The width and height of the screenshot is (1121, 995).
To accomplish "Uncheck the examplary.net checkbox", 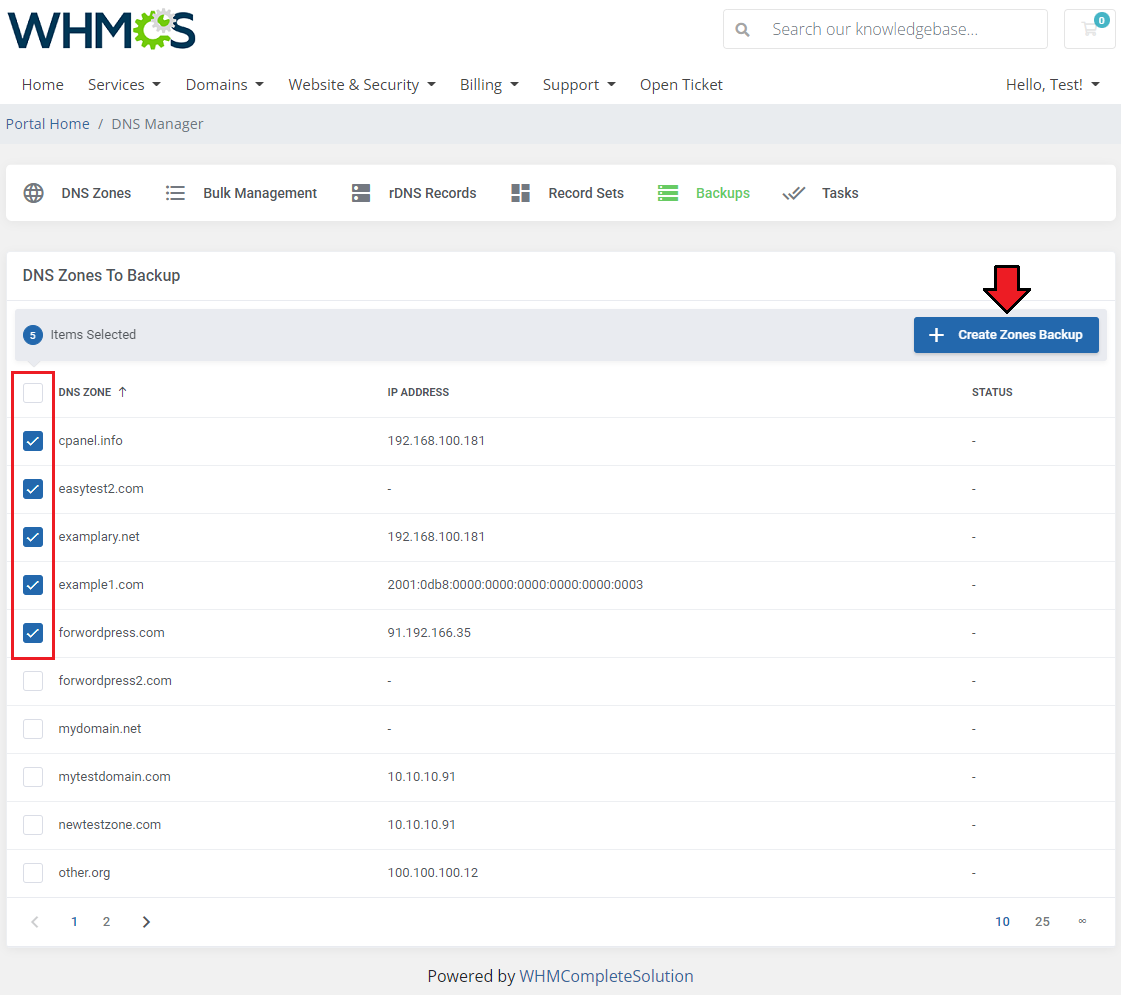I will [x=33, y=537].
